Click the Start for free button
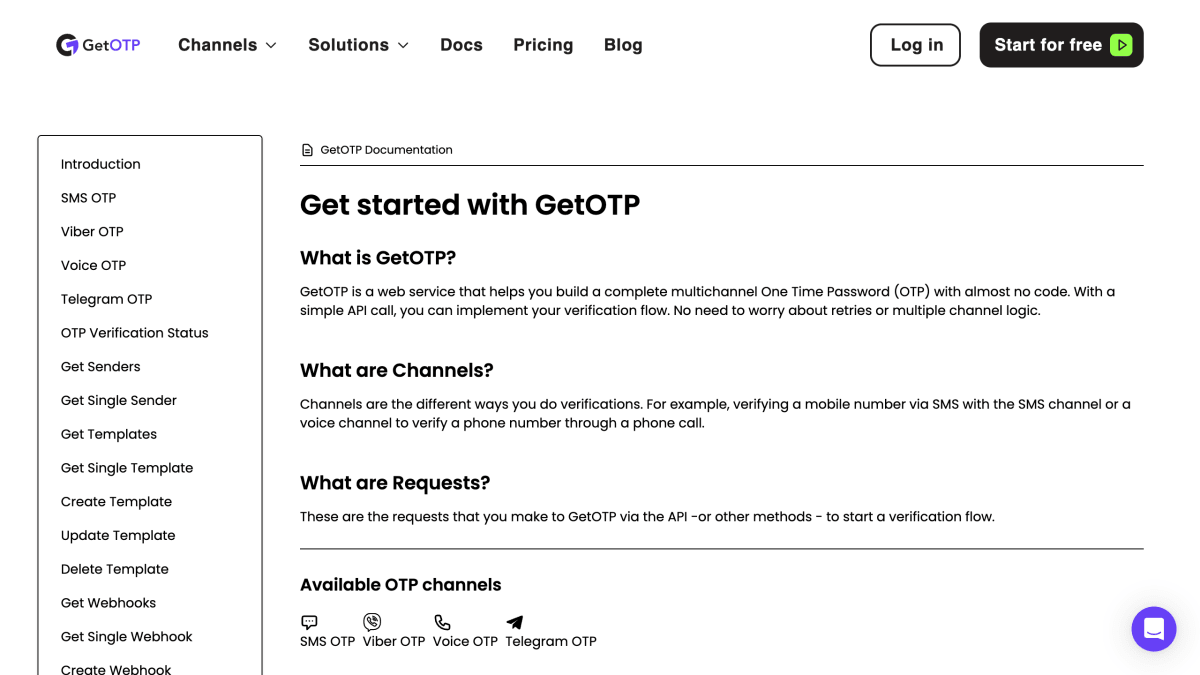 [1061, 45]
